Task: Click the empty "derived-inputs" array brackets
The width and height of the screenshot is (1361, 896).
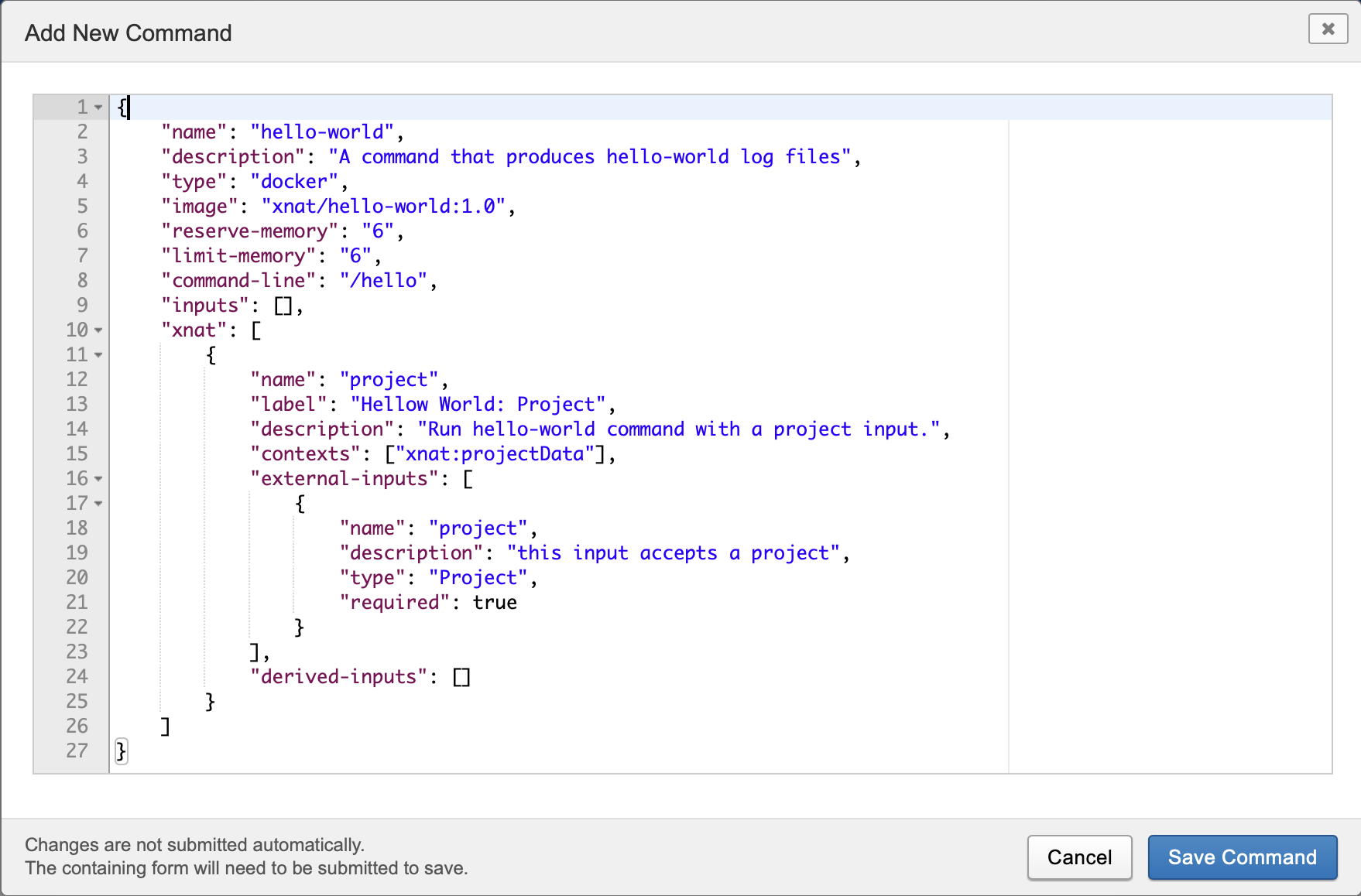Action: [461, 677]
